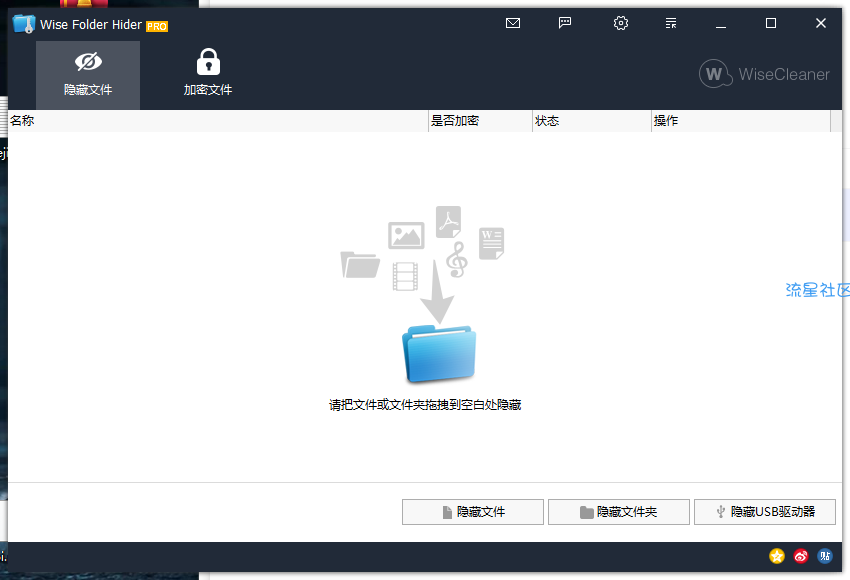This screenshot has height=580, width=850.
Task: Open the menu list icon in title bar
Action: (x=671, y=23)
